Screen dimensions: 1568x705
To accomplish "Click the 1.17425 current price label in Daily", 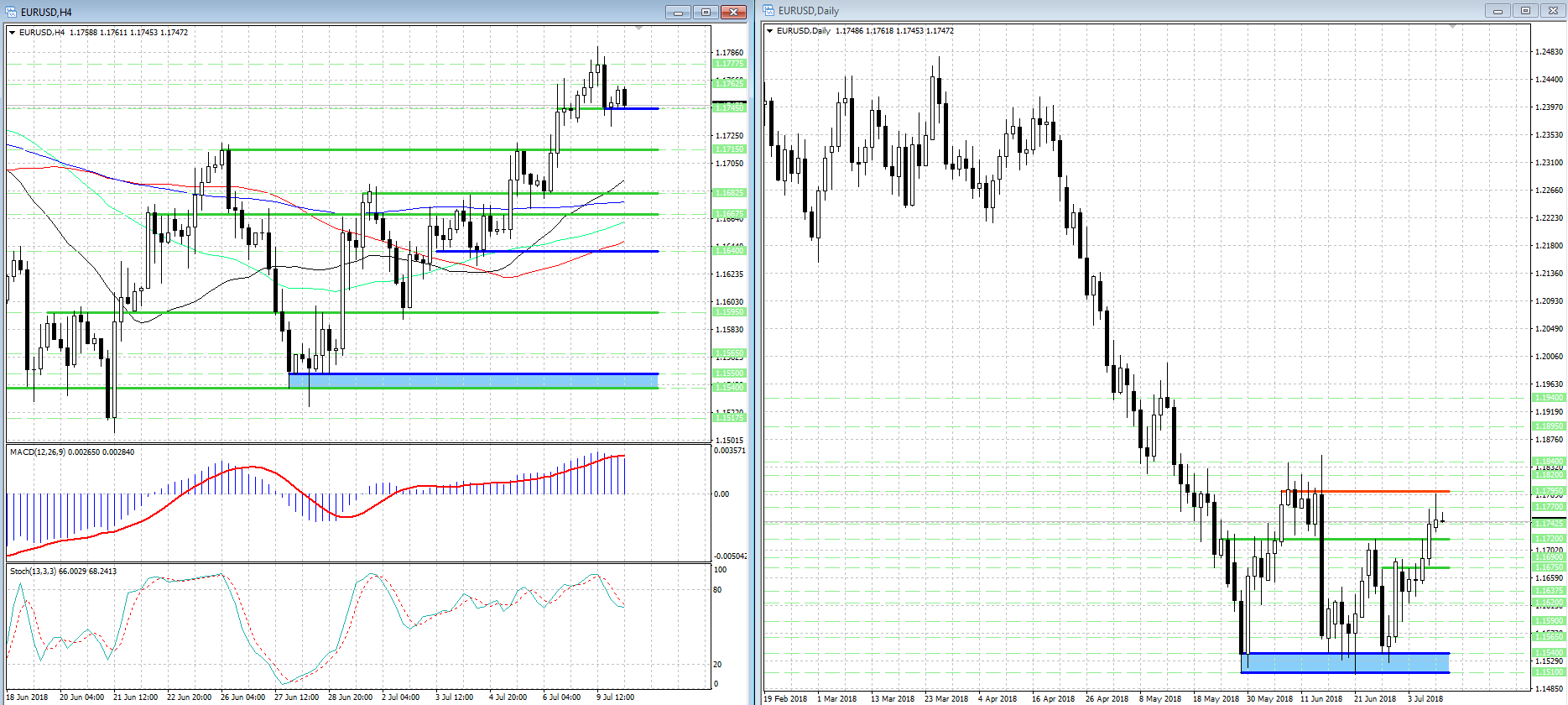I will click(x=1549, y=524).
